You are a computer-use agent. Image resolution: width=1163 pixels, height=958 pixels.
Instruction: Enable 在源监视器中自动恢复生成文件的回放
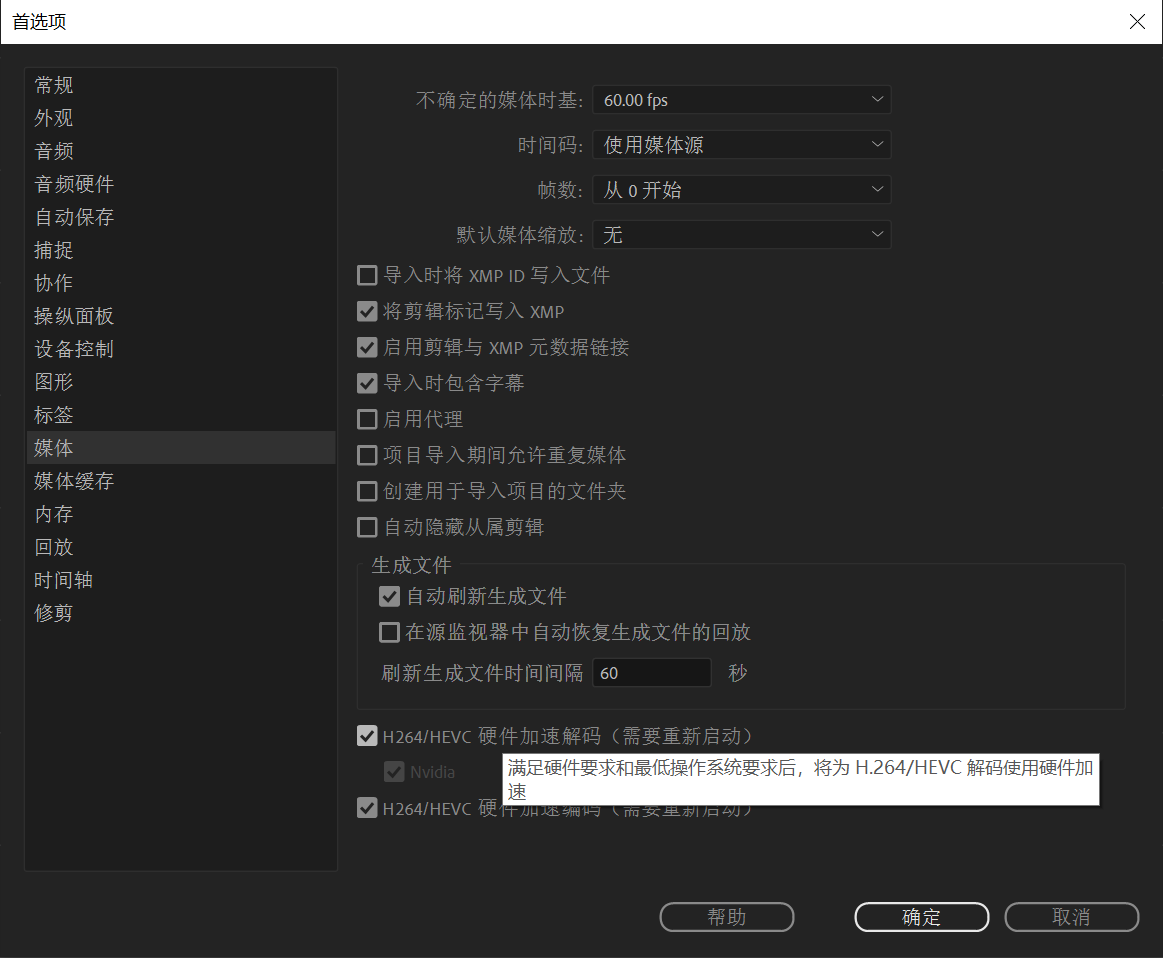(389, 632)
